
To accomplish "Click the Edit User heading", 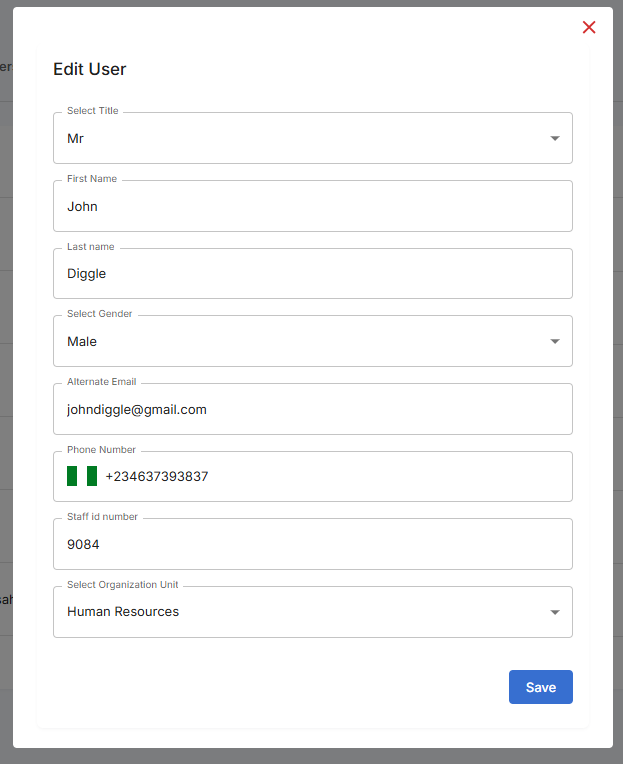I will click(90, 69).
